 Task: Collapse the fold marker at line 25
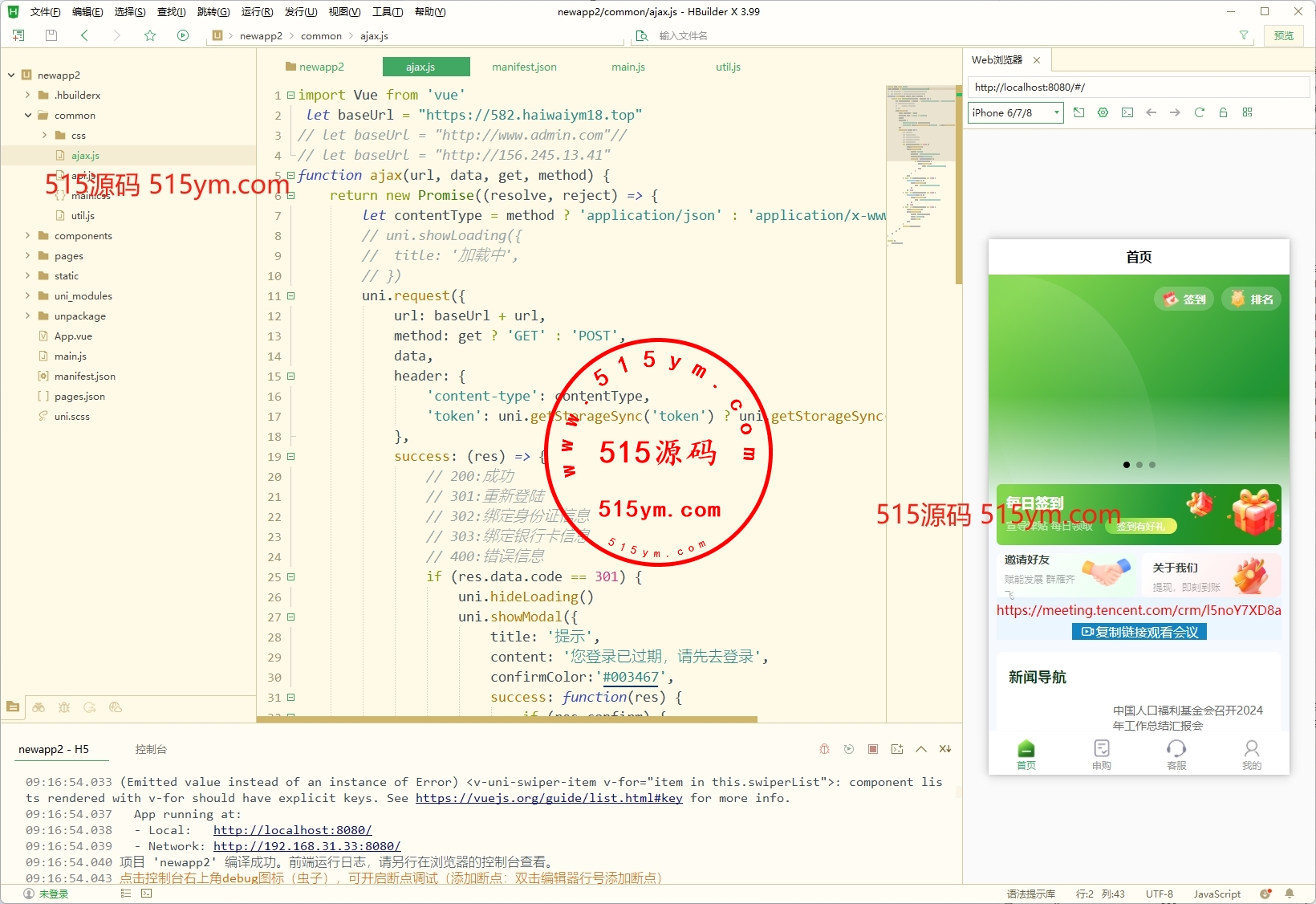(x=291, y=577)
